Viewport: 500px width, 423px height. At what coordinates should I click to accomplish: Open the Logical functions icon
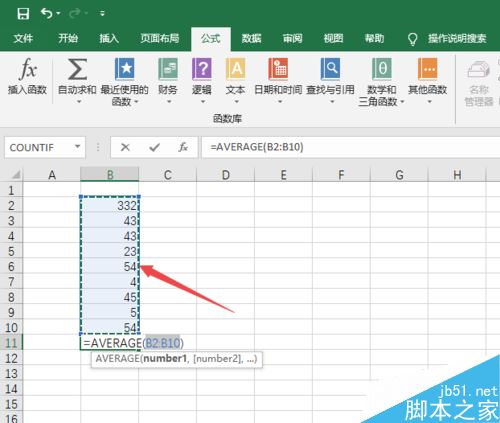tap(202, 69)
